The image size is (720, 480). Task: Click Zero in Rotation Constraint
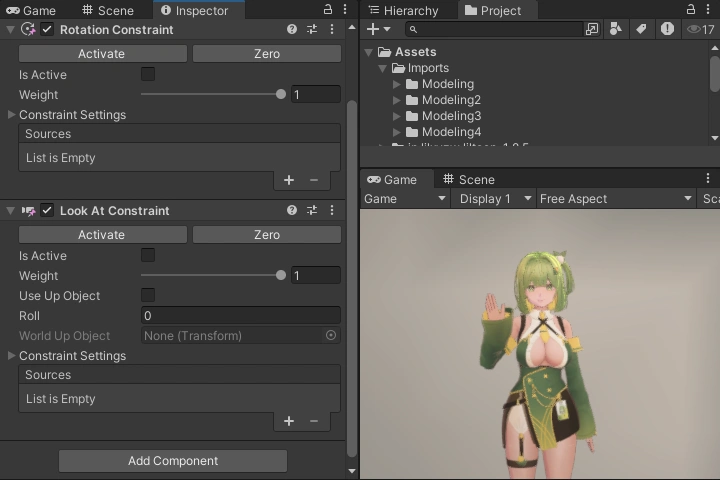pyautogui.click(x=267, y=53)
